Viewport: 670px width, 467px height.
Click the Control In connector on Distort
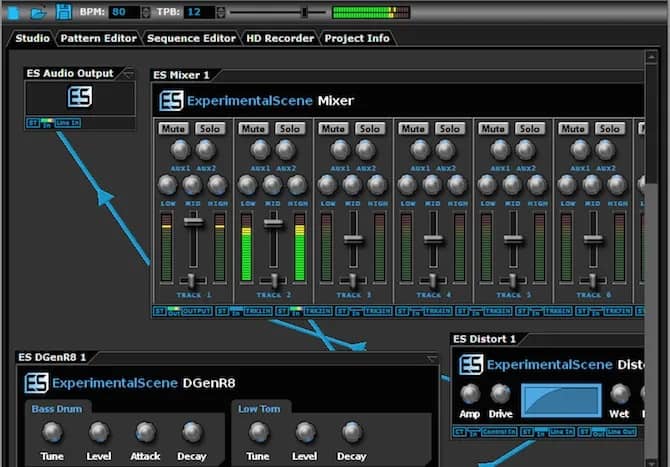[x=499, y=432]
